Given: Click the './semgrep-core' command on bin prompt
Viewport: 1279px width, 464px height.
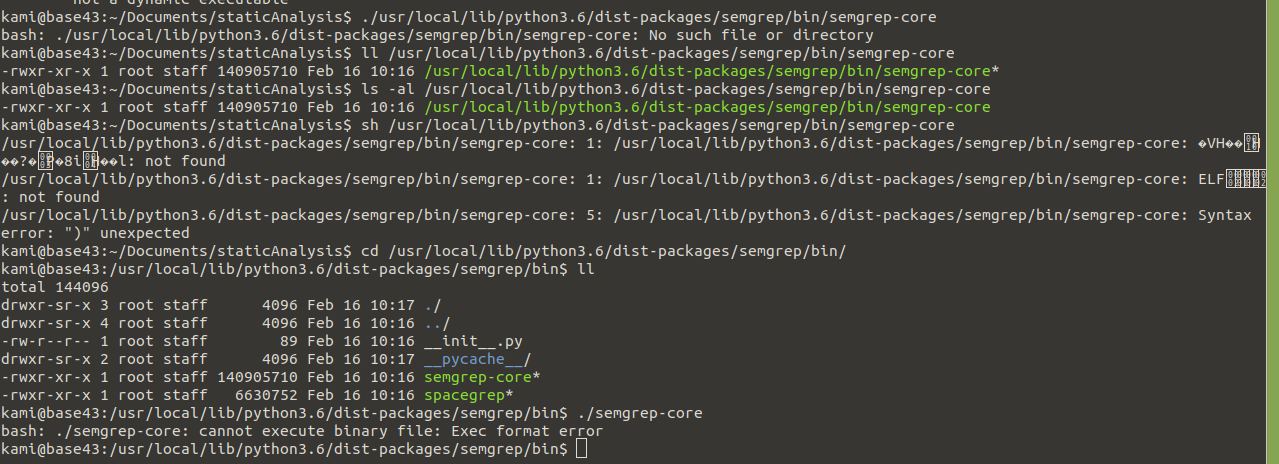Looking at the screenshot, I should click(x=639, y=413).
